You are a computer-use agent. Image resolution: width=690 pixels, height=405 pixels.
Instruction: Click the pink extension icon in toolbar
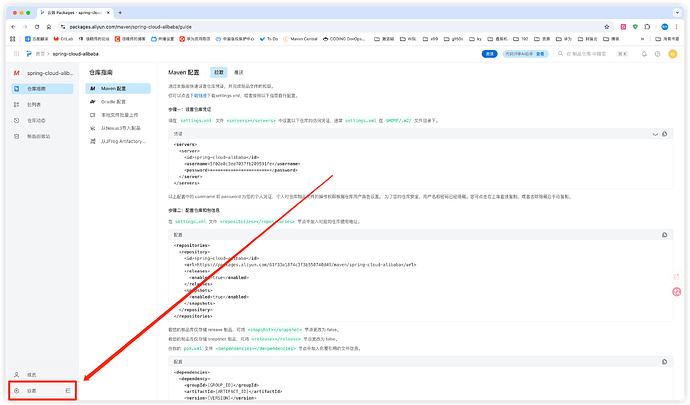[624, 27]
